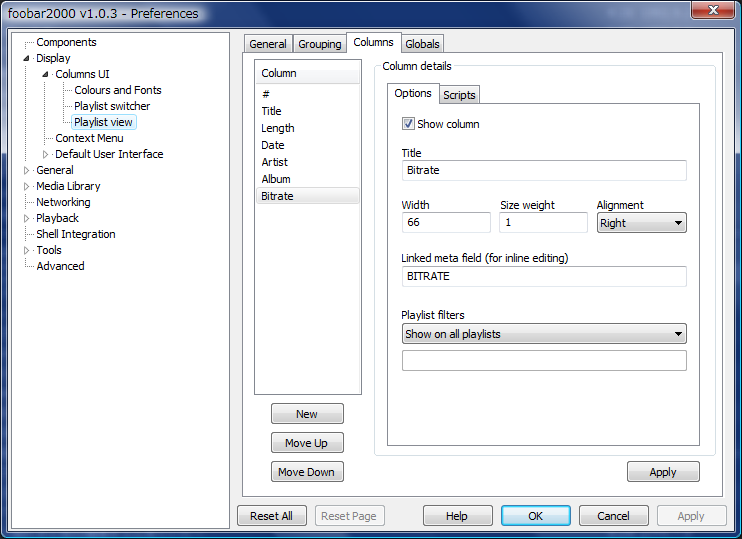This screenshot has width=742, height=539.
Task: Open the Playlist filters dropdown
Action: pyautogui.click(x=544, y=334)
